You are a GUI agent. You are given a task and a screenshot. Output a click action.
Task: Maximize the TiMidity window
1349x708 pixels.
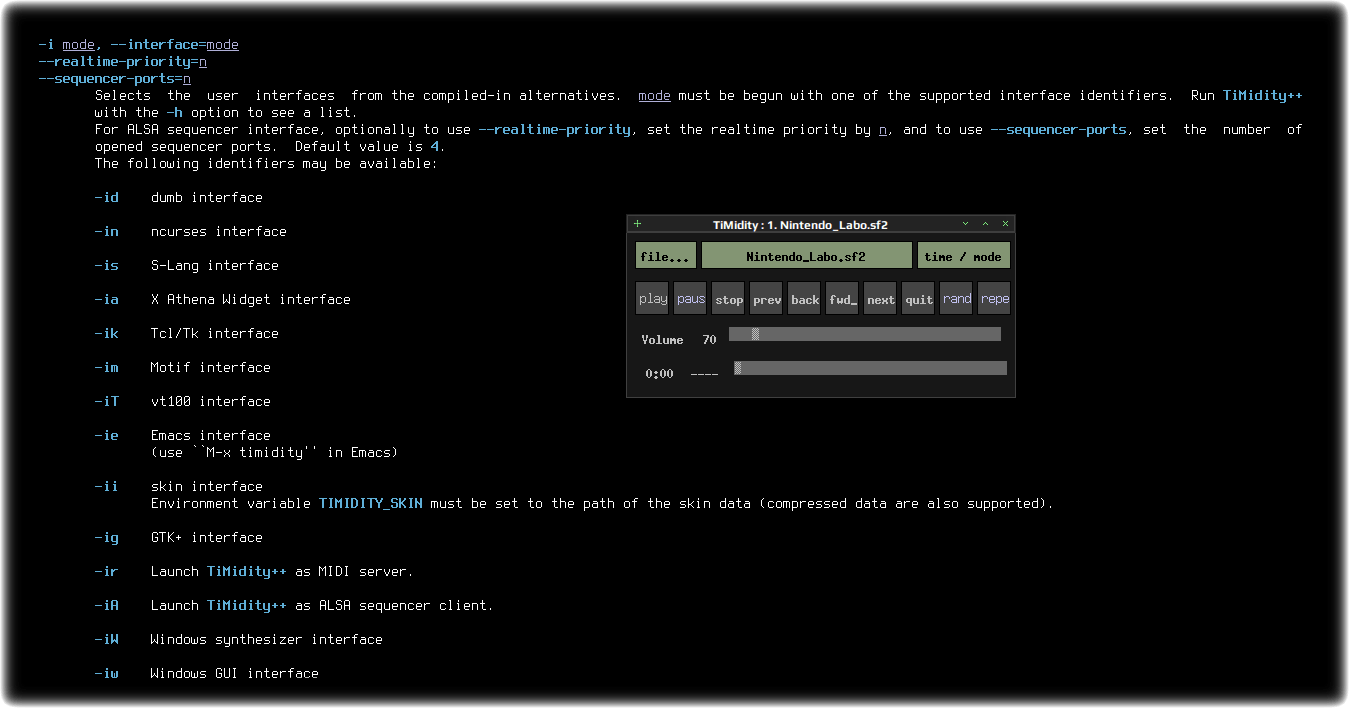tap(986, 224)
